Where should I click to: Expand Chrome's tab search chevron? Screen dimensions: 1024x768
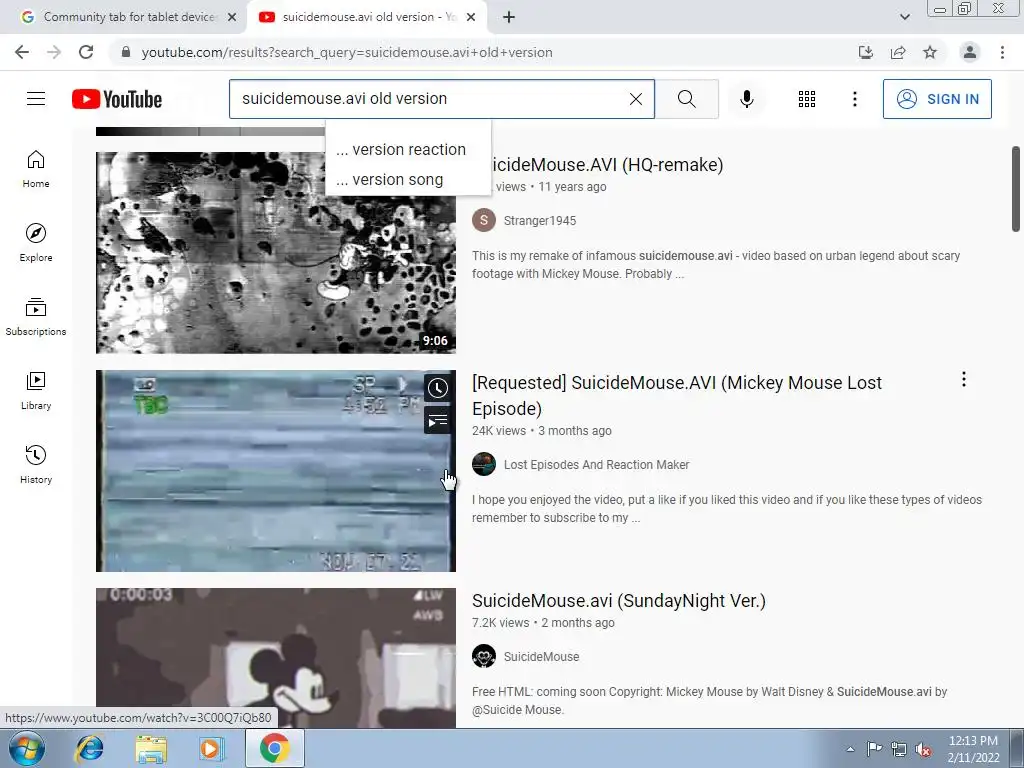coord(904,17)
